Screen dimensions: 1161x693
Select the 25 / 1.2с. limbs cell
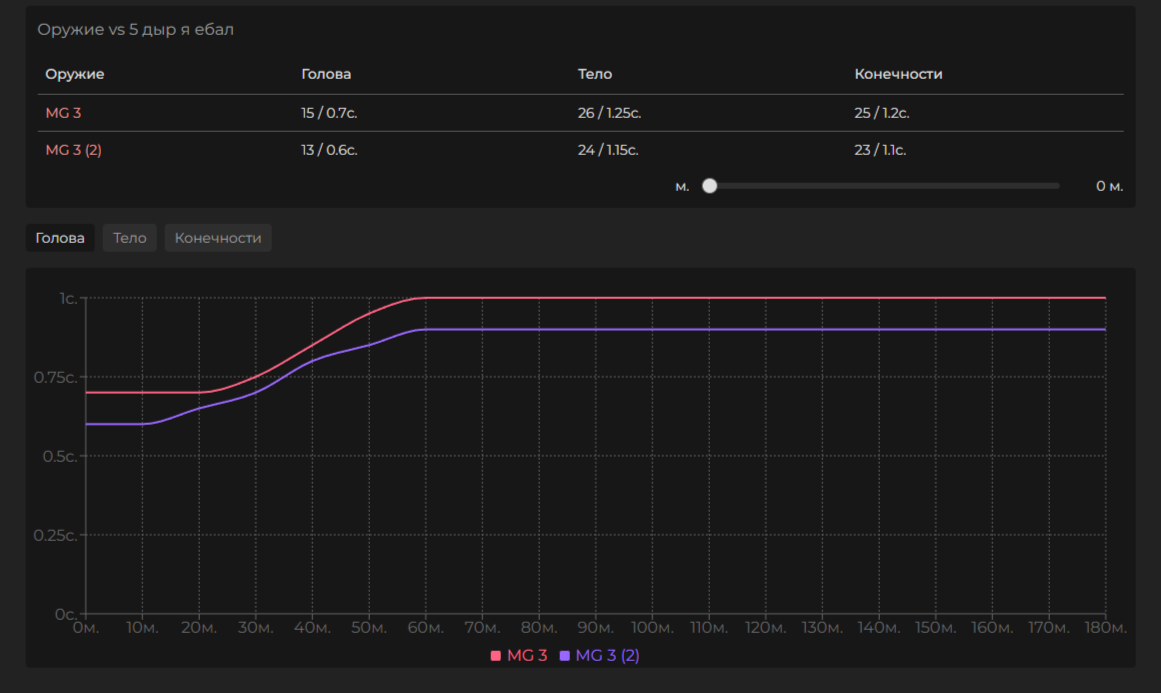coord(882,113)
